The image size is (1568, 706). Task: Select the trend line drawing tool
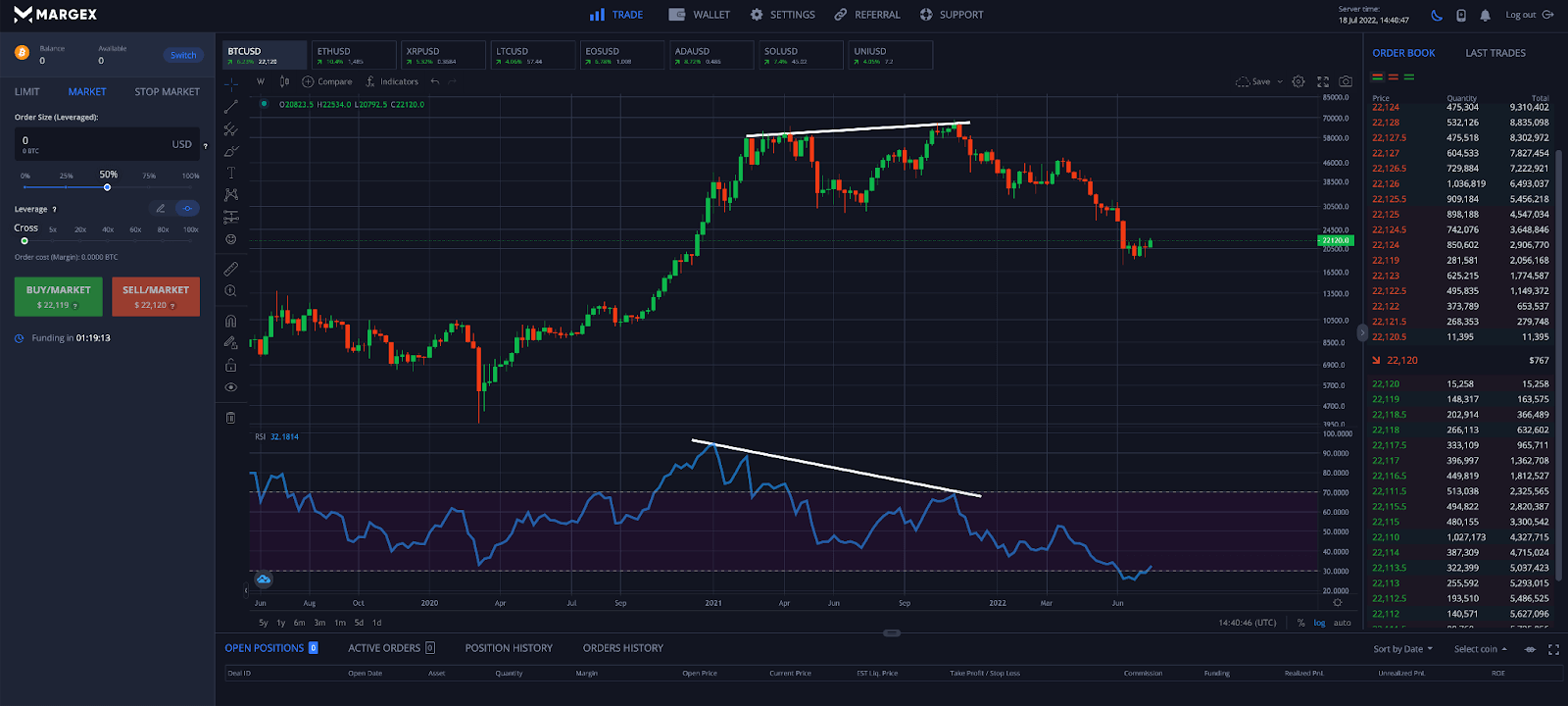click(231, 106)
